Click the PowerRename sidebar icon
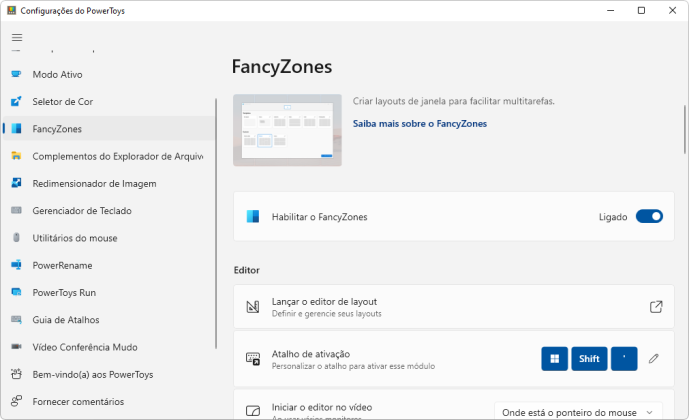Viewport: 689px width, 420px height. [x=16, y=265]
